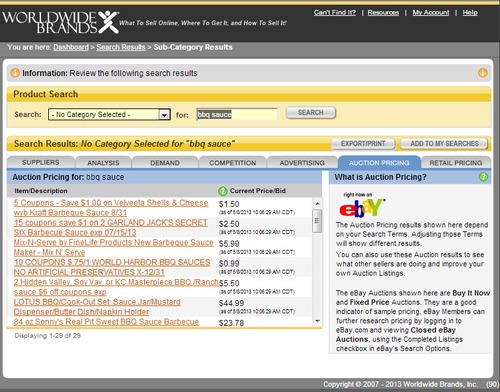
Task: Click the $5.50 price
Action: coord(229,283)
